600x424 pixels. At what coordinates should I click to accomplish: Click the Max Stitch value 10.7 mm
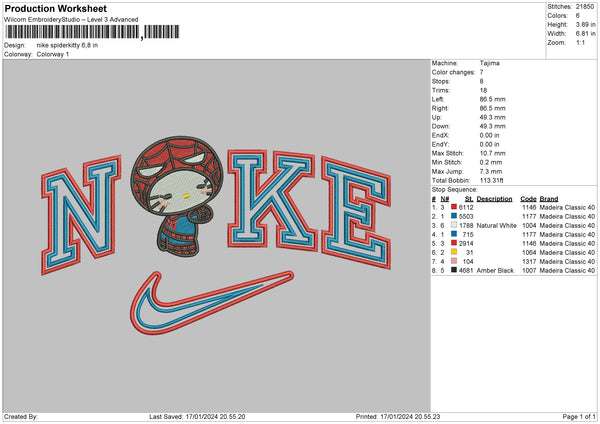tap(492, 153)
